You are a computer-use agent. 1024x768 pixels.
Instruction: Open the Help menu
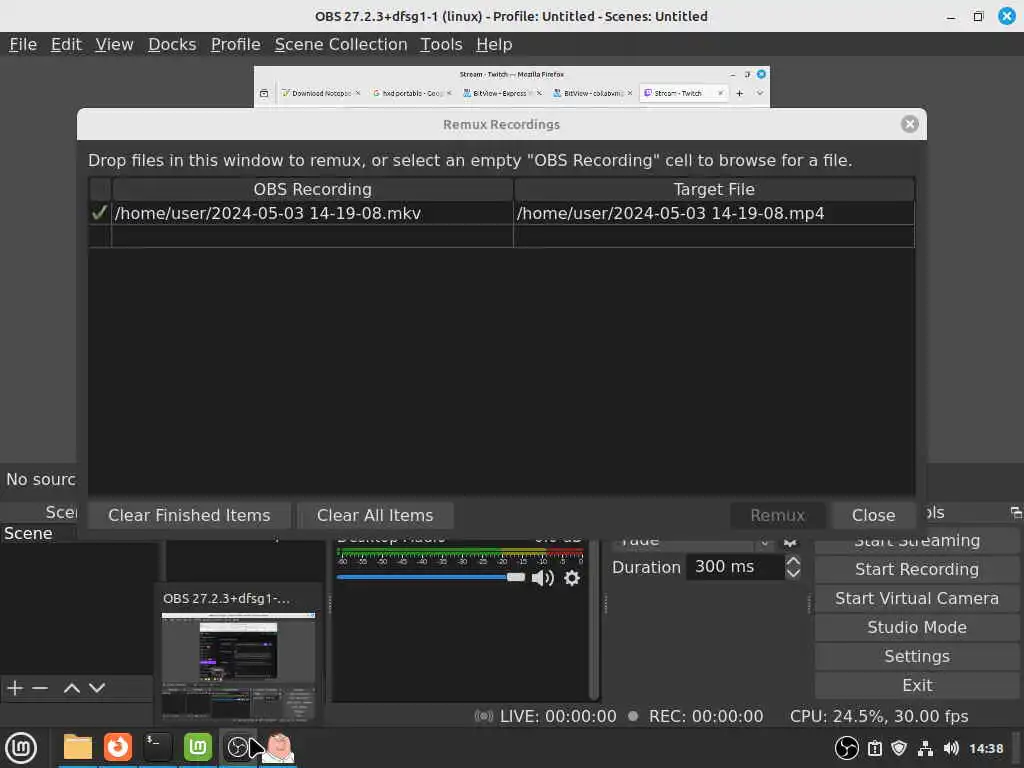point(494,44)
